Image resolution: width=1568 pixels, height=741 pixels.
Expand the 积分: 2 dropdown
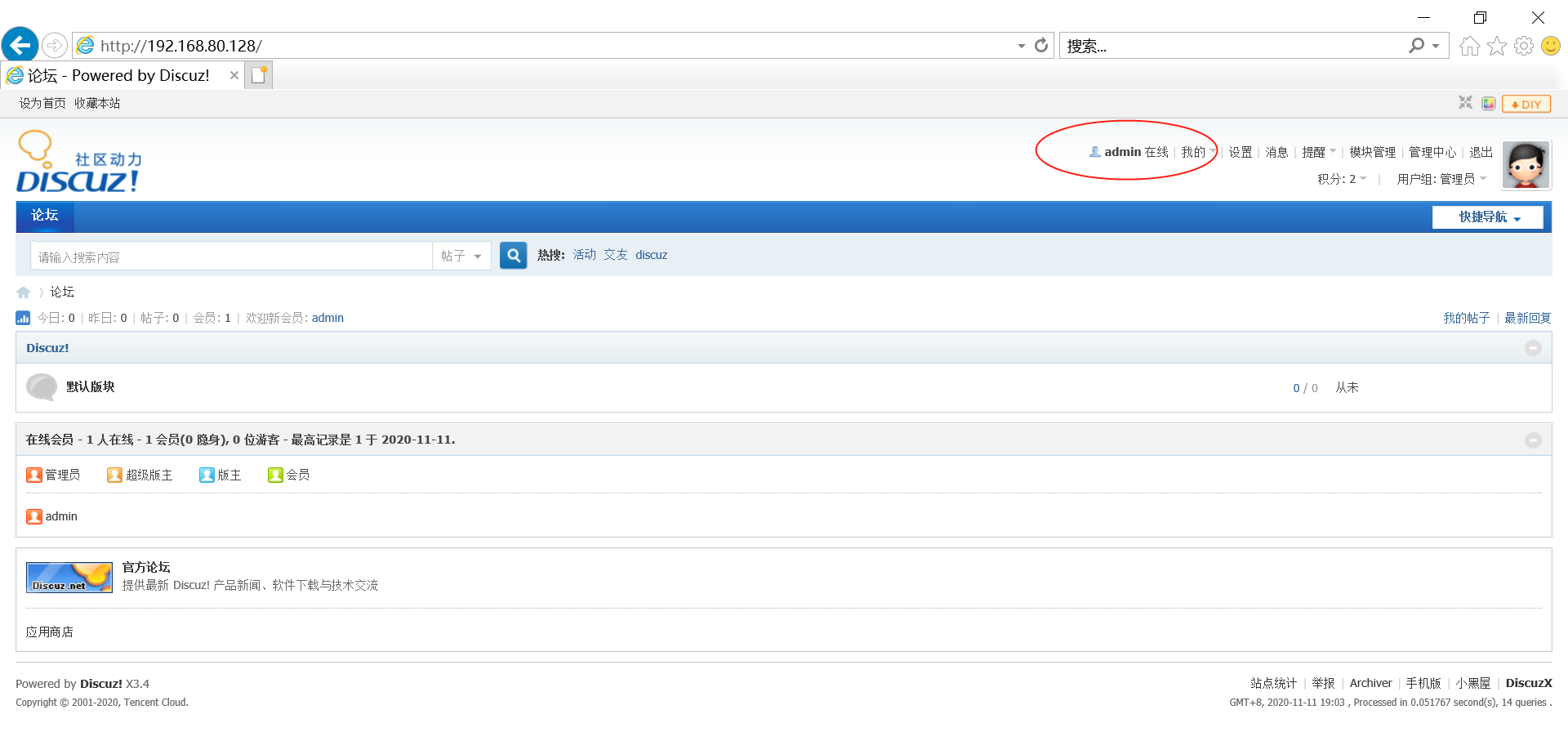tap(1342, 179)
